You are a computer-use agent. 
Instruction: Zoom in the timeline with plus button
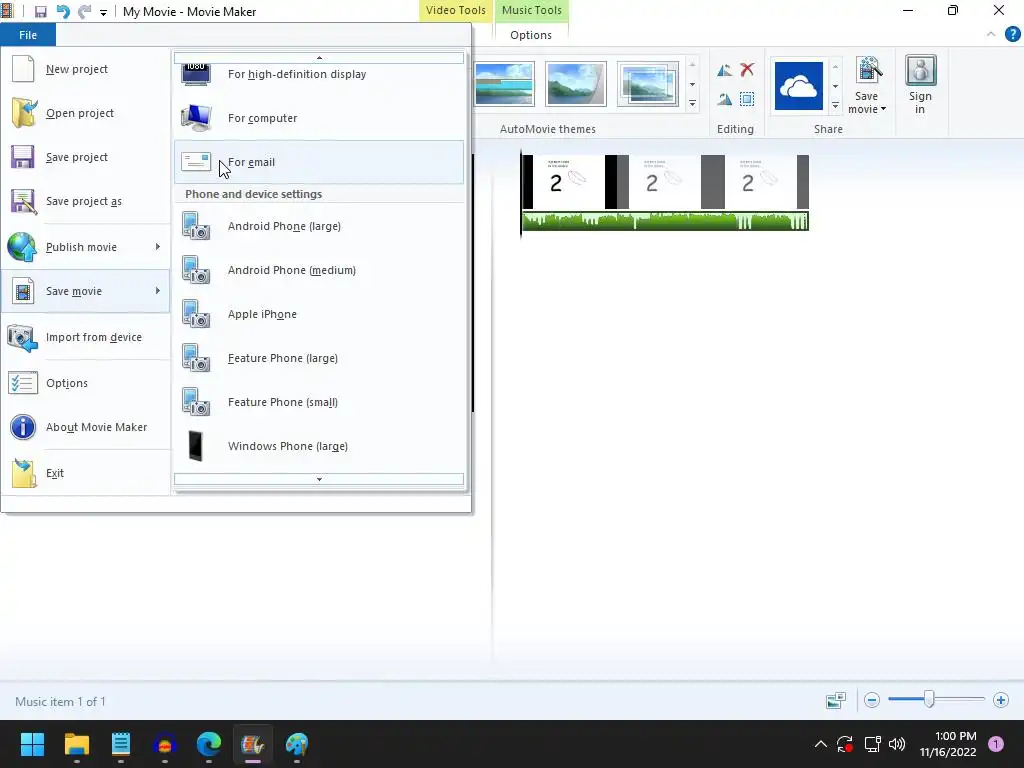[1000, 701]
